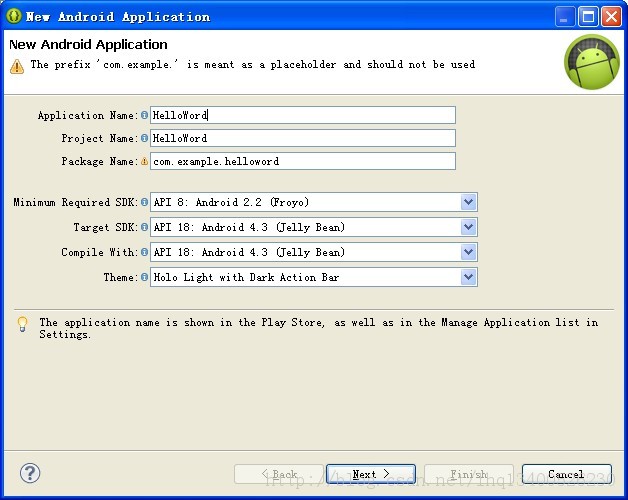The image size is (628, 500).
Task: Click the info icon beside Project Name
Action: pos(144,138)
